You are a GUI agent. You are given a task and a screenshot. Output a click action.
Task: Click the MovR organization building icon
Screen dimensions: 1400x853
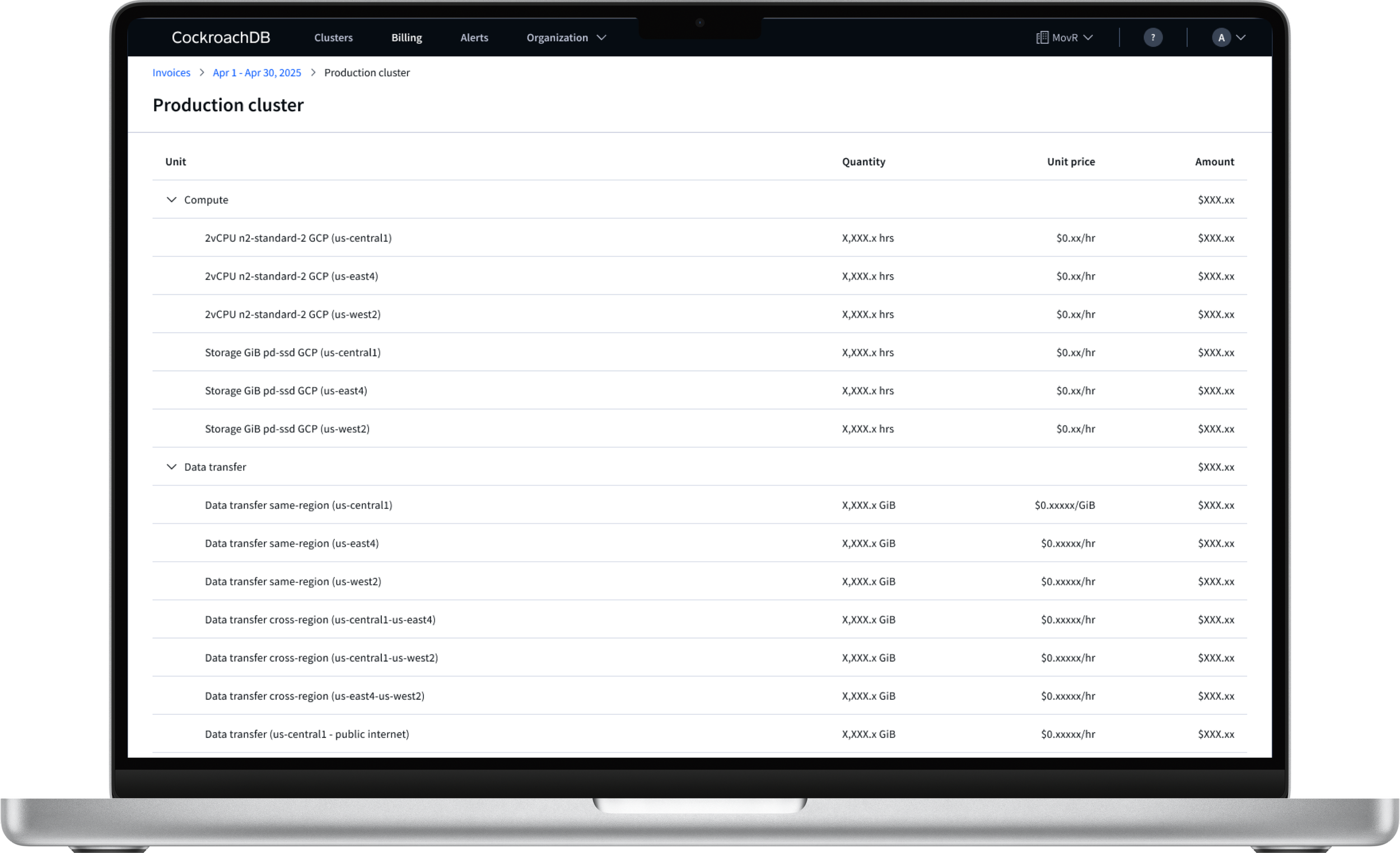coord(1042,38)
